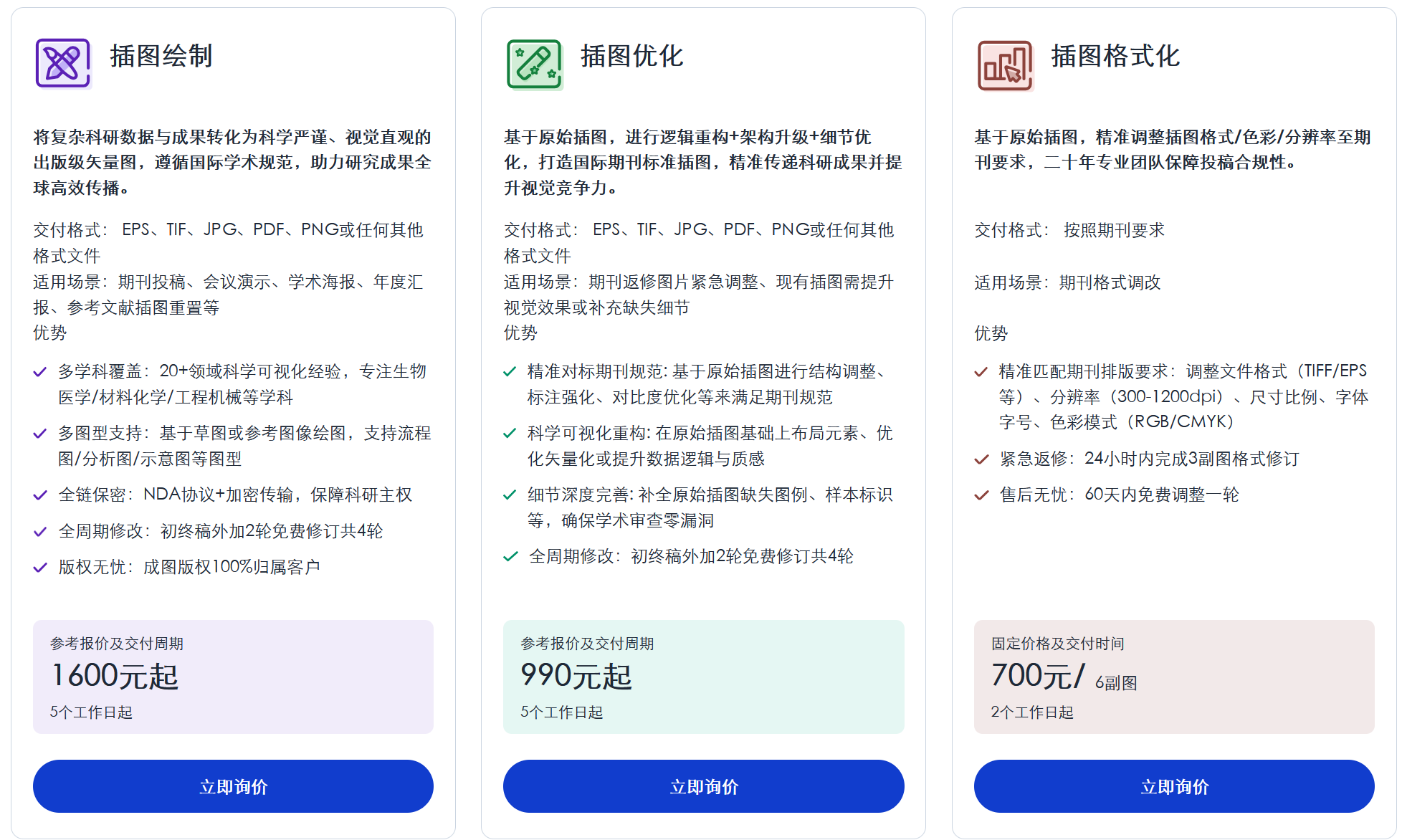Click the 插图绘制 pen-and-brush icon

pos(62,63)
